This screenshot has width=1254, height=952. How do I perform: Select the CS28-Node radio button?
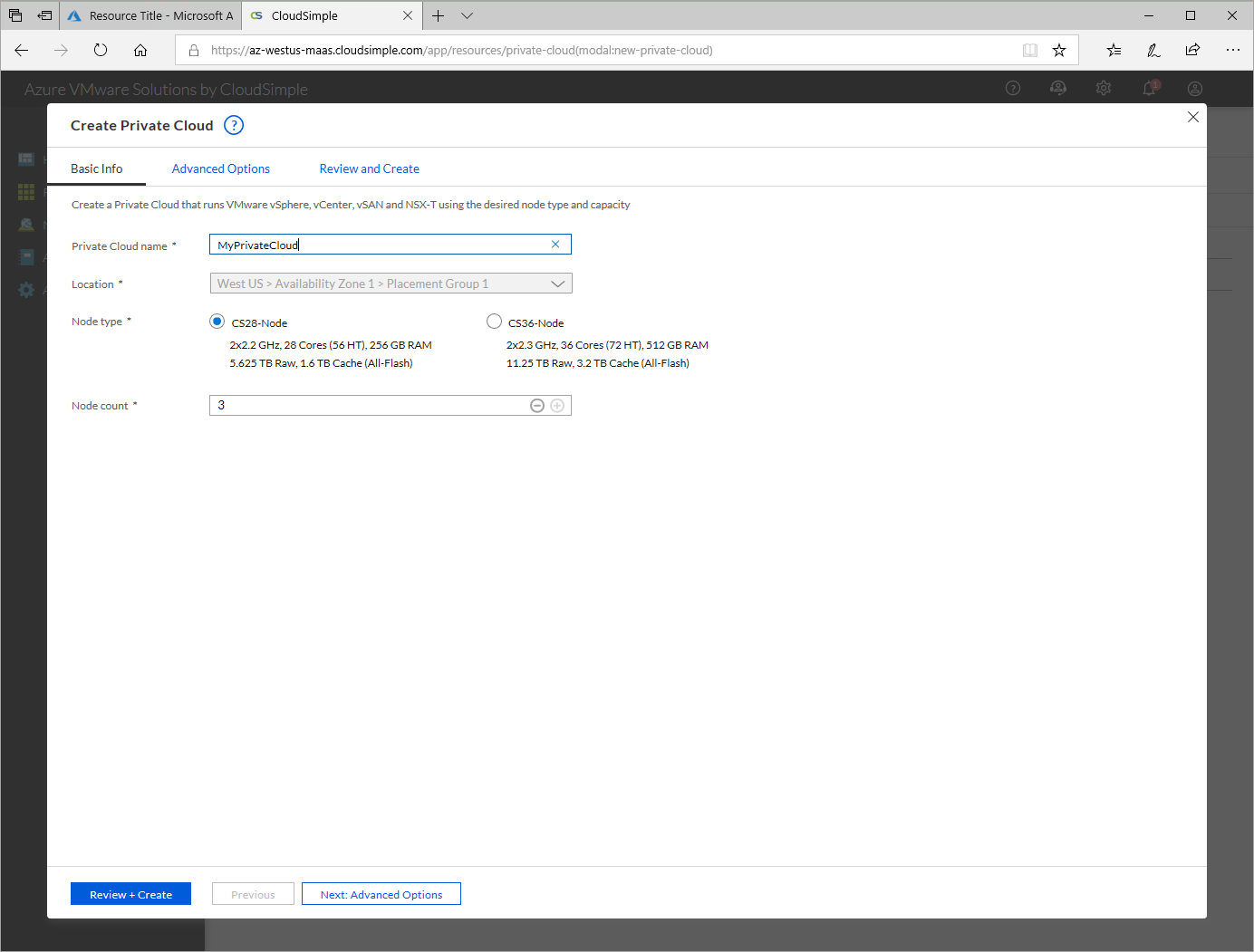click(x=217, y=321)
